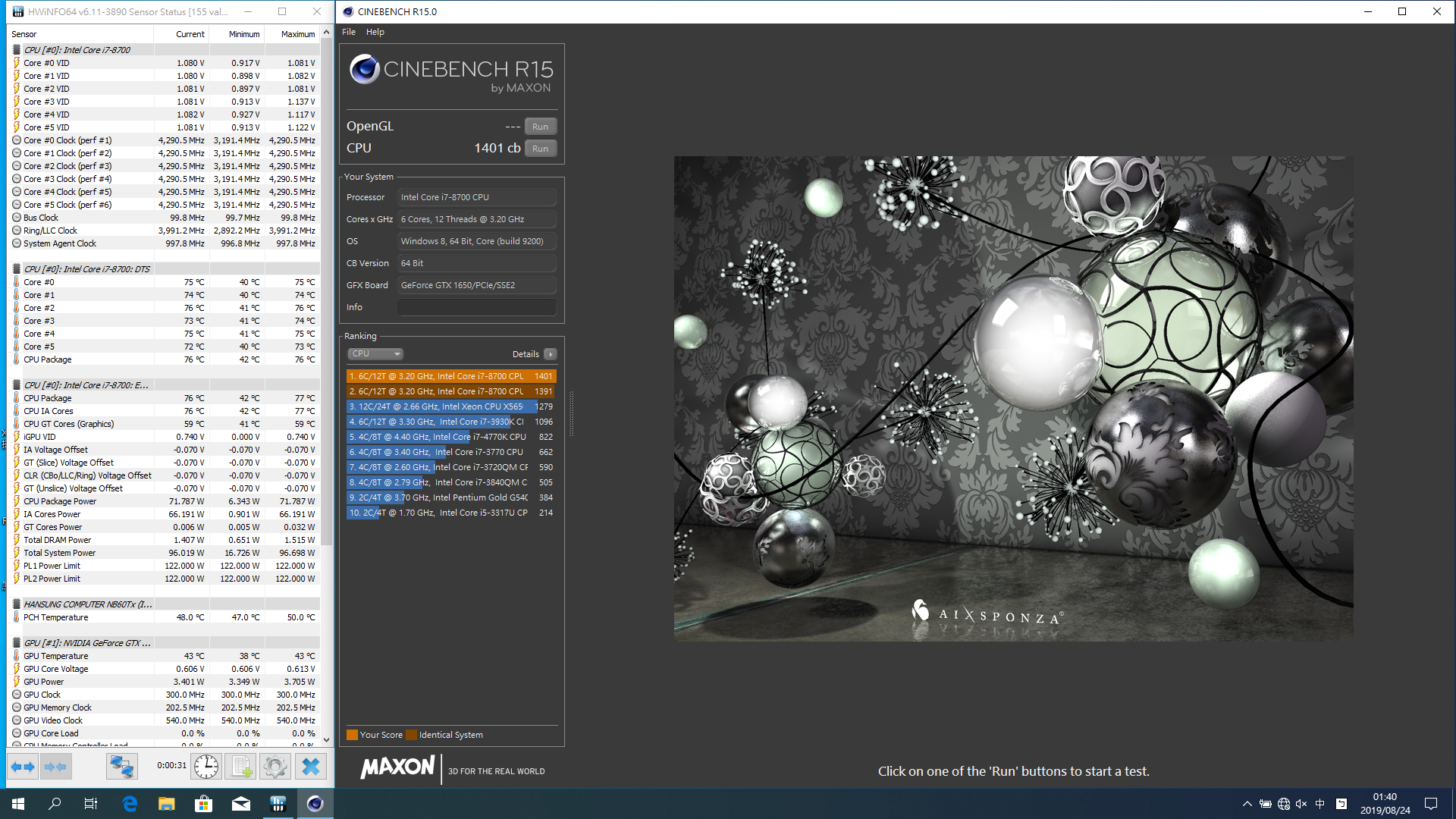Click the IME tray icon beside the clock
This screenshot has width=1456, height=819.
(x=1341, y=804)
